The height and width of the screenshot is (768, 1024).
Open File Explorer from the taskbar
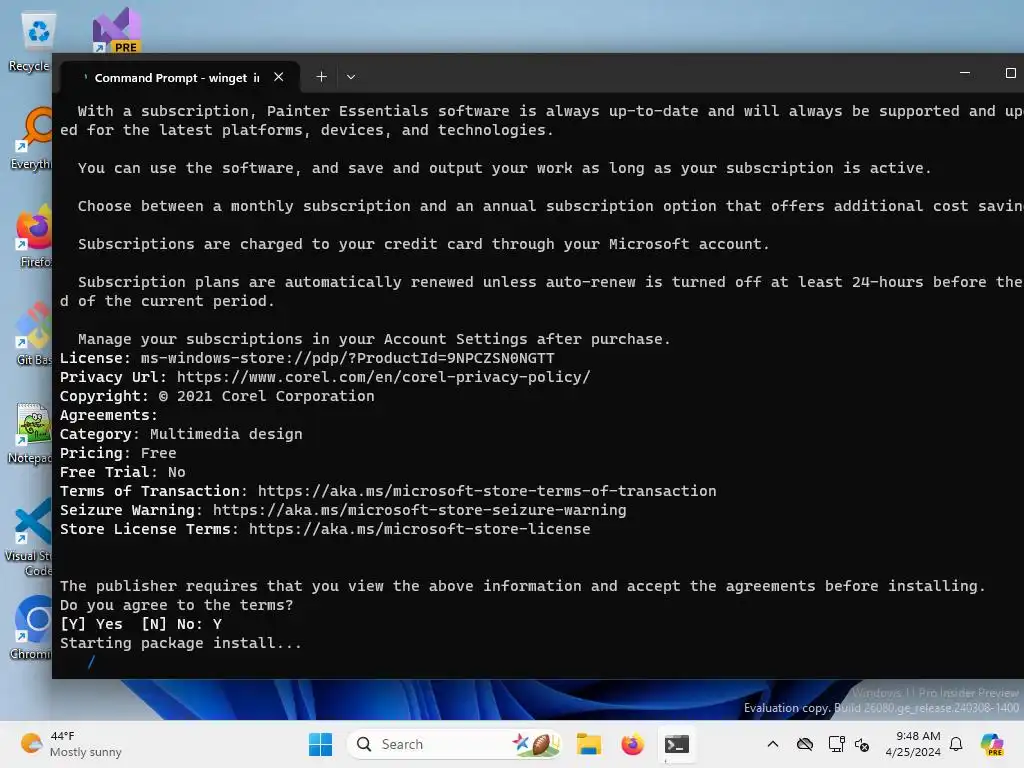point(588,744)
